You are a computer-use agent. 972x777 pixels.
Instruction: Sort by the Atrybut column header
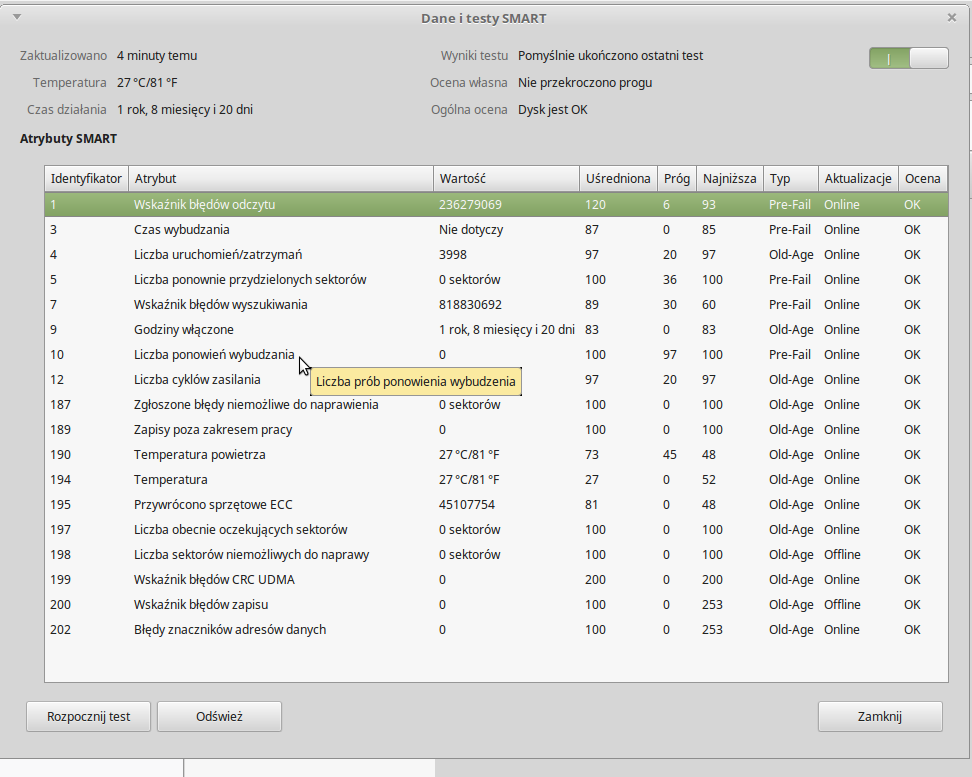tap(281, 179)
